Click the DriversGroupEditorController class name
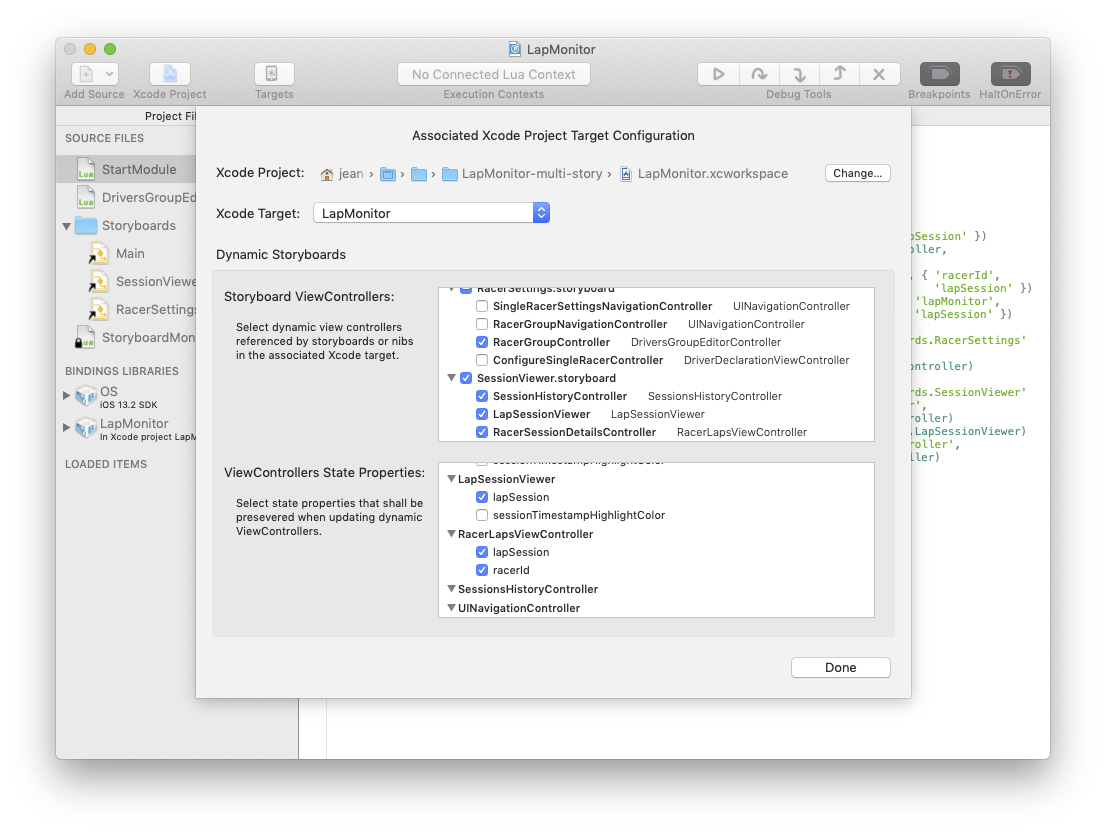Viewport: 1106px width, 833px height. pos(706,342)
